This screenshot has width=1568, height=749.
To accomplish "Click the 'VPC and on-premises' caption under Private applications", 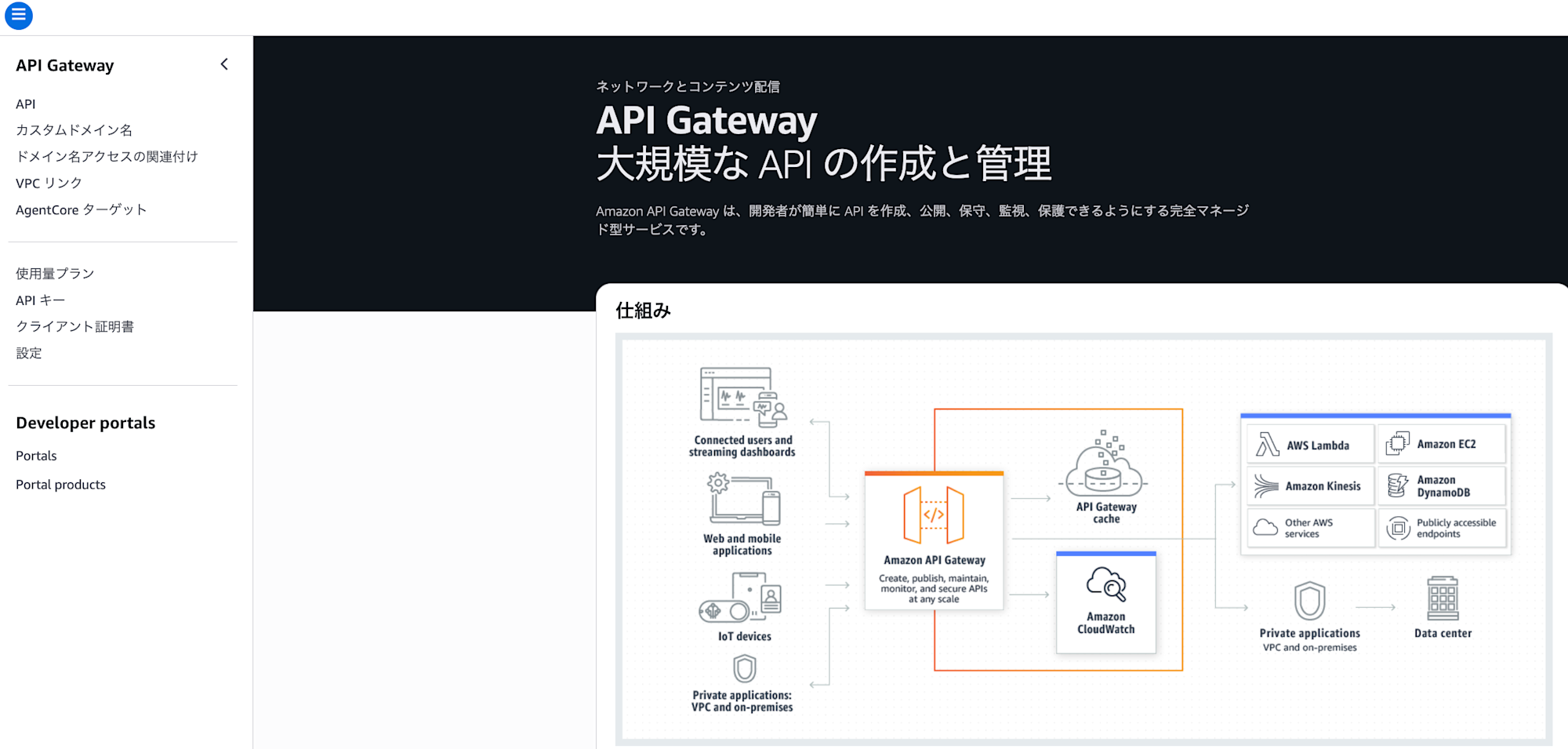I will (1309, 648).
